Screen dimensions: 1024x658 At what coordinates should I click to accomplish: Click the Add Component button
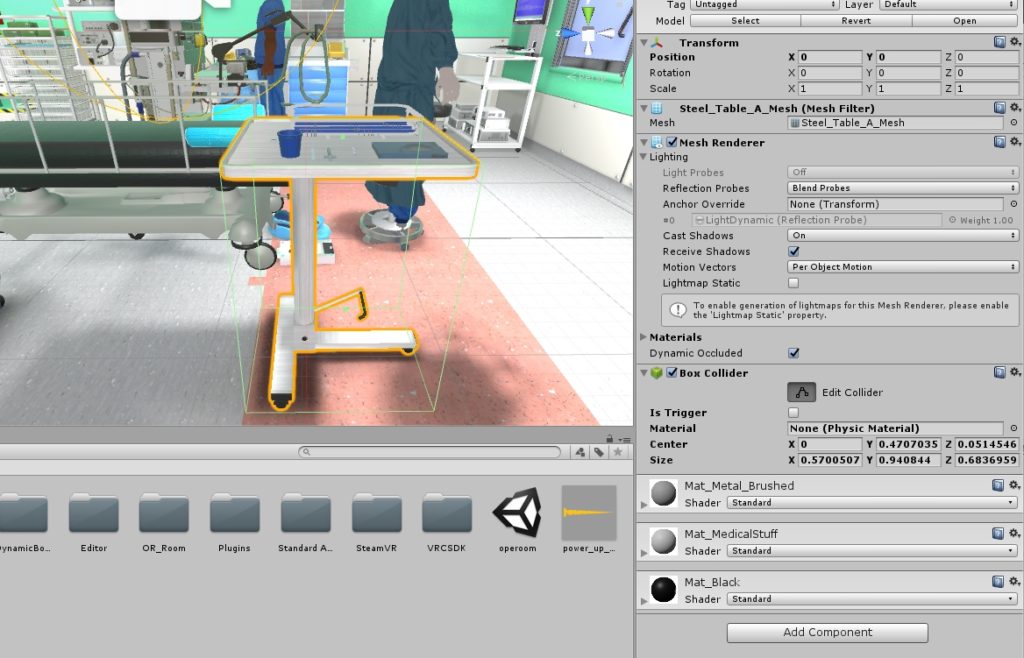click(827, 632)
